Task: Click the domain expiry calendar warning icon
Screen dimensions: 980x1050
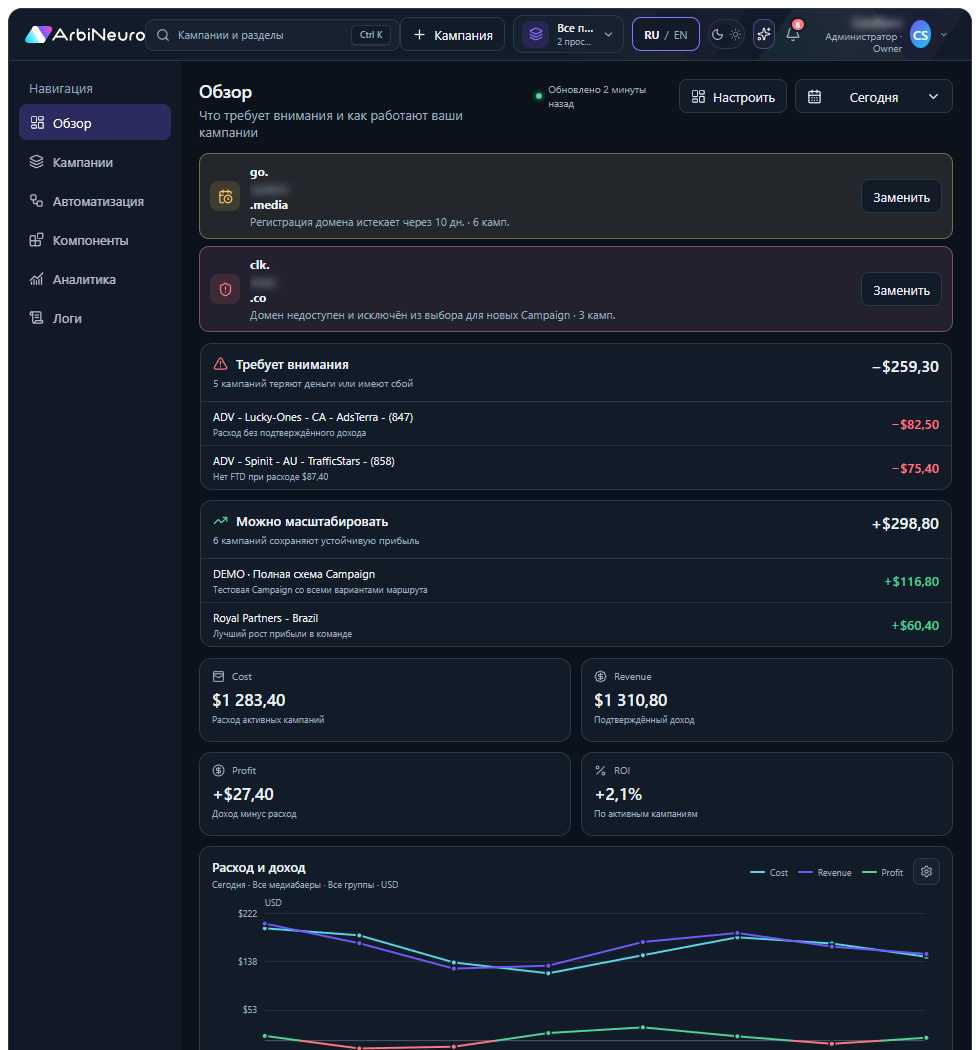Action: click(x=225, y=197)
